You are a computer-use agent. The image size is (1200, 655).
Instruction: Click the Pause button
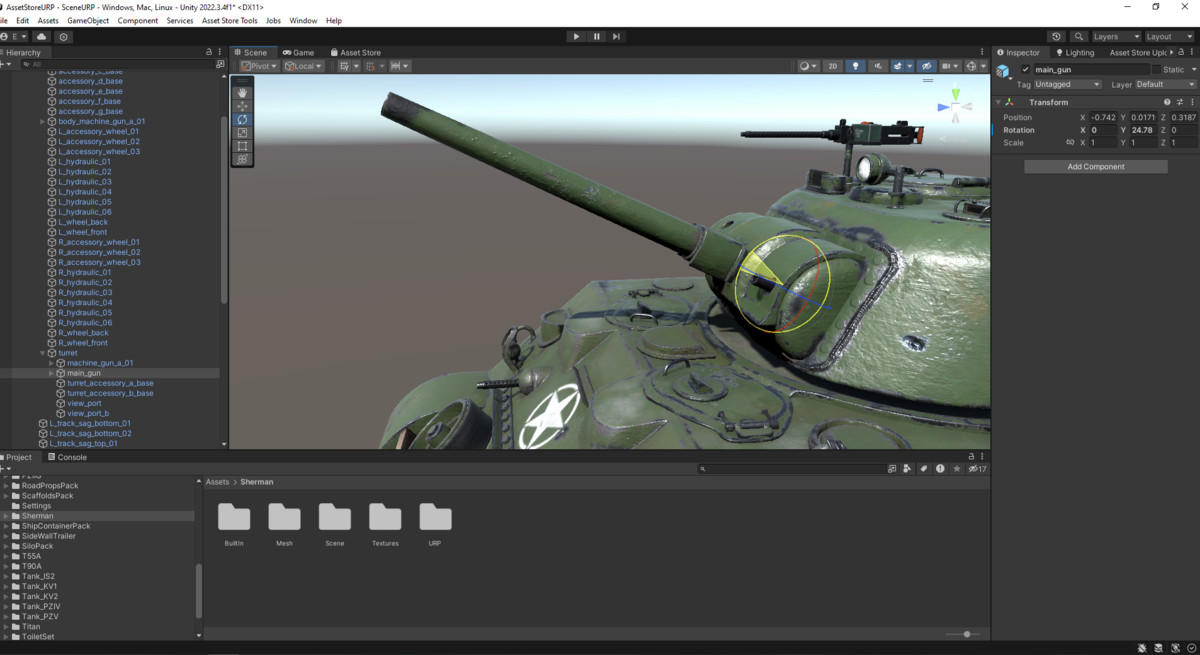pos(597,36)
